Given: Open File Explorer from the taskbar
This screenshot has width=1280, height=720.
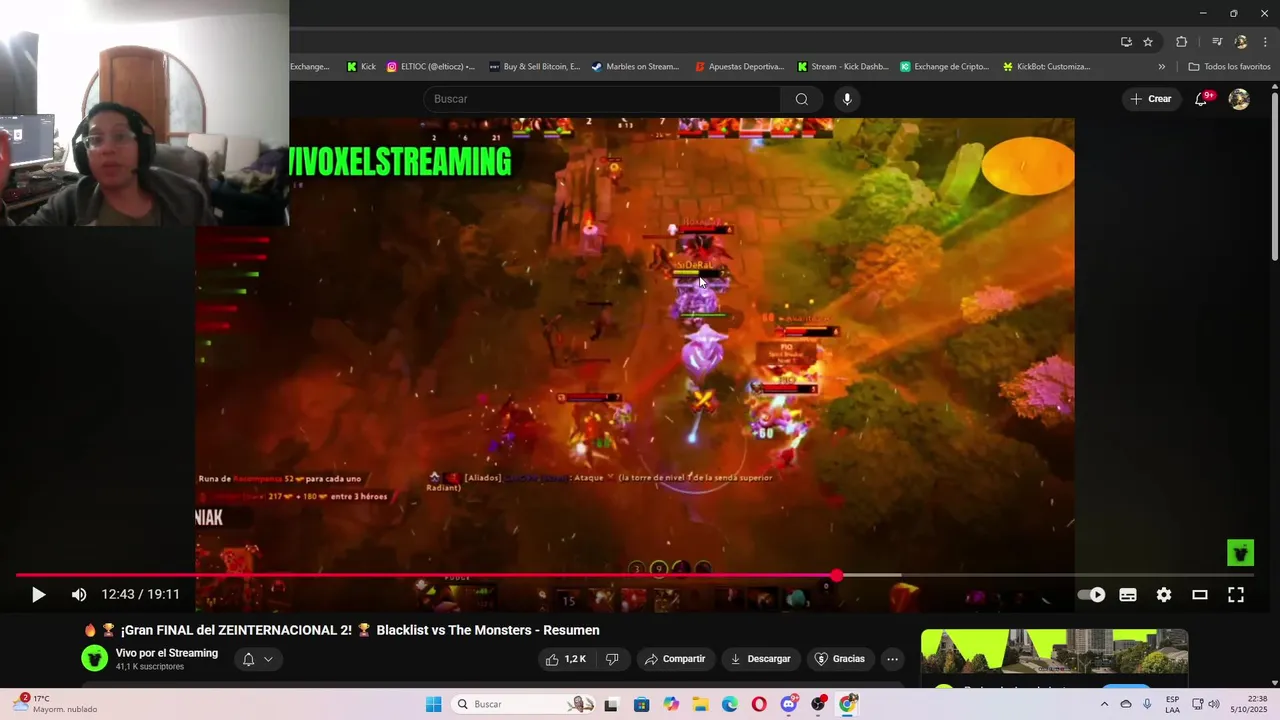Looking at the screenshot, I should 700,704.
